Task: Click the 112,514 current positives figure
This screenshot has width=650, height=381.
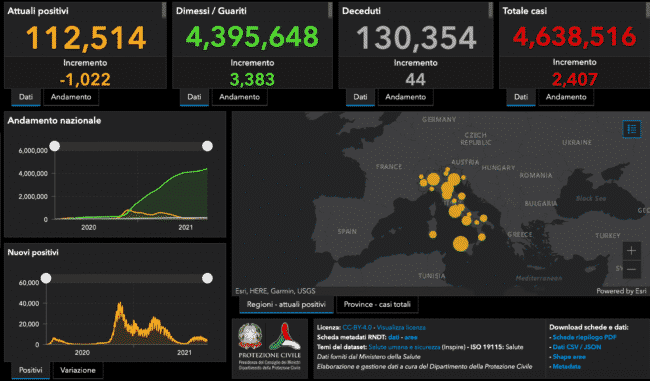Action: (86, 37)
